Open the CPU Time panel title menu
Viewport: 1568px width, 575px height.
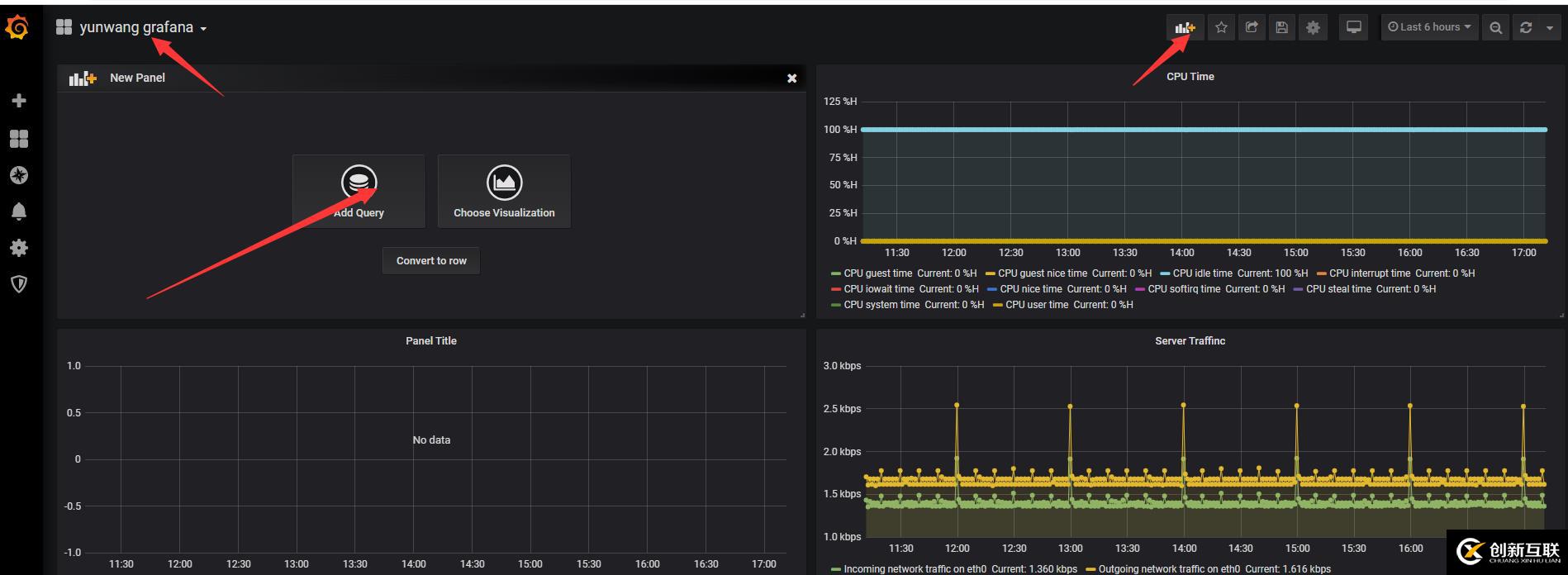coord(1190,77)
